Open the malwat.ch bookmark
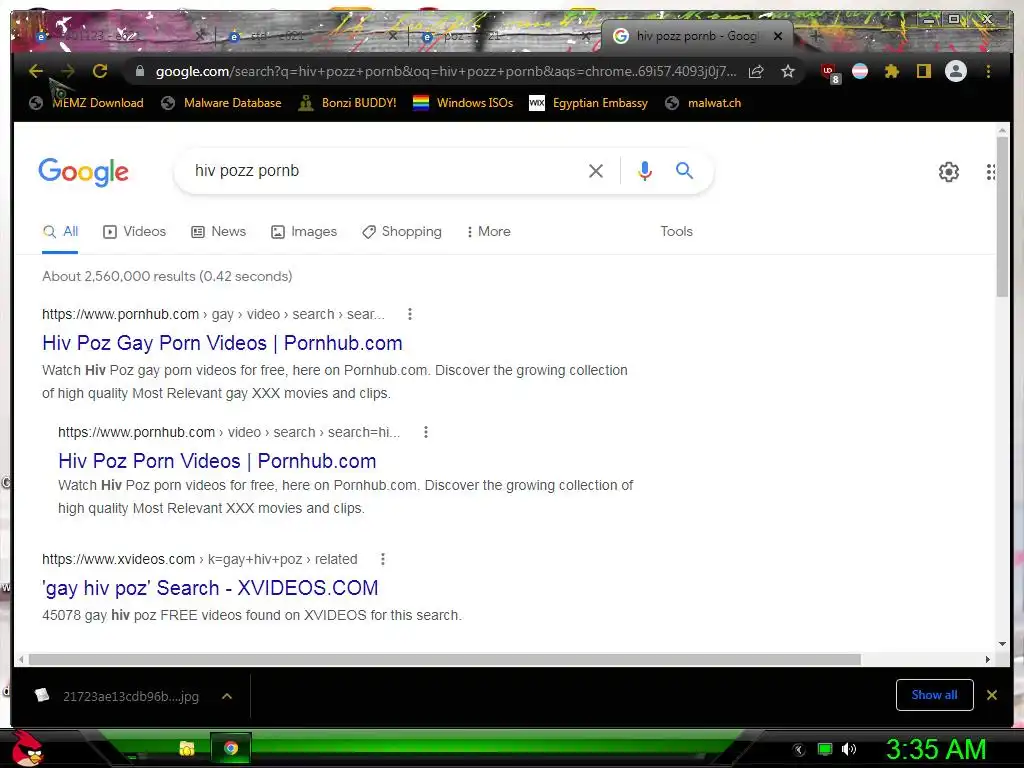Image resolution: width=1024 pixels, height=768 pixels. [703, 103]
